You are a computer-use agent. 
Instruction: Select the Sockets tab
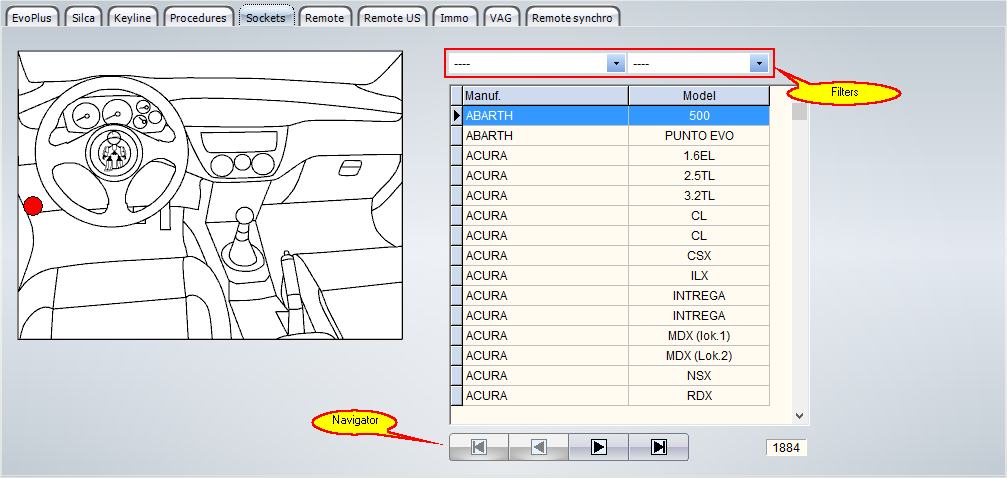[x=266, y=17]
